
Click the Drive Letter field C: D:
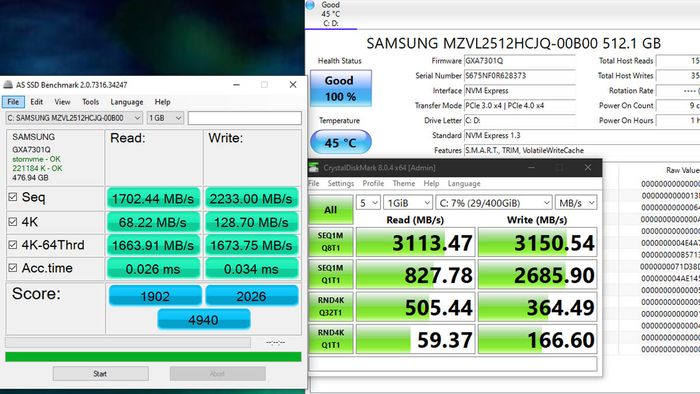[520, 120]
